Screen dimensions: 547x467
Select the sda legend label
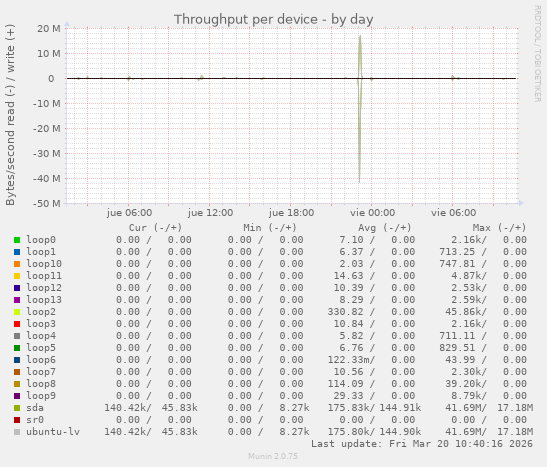(35, 408)
